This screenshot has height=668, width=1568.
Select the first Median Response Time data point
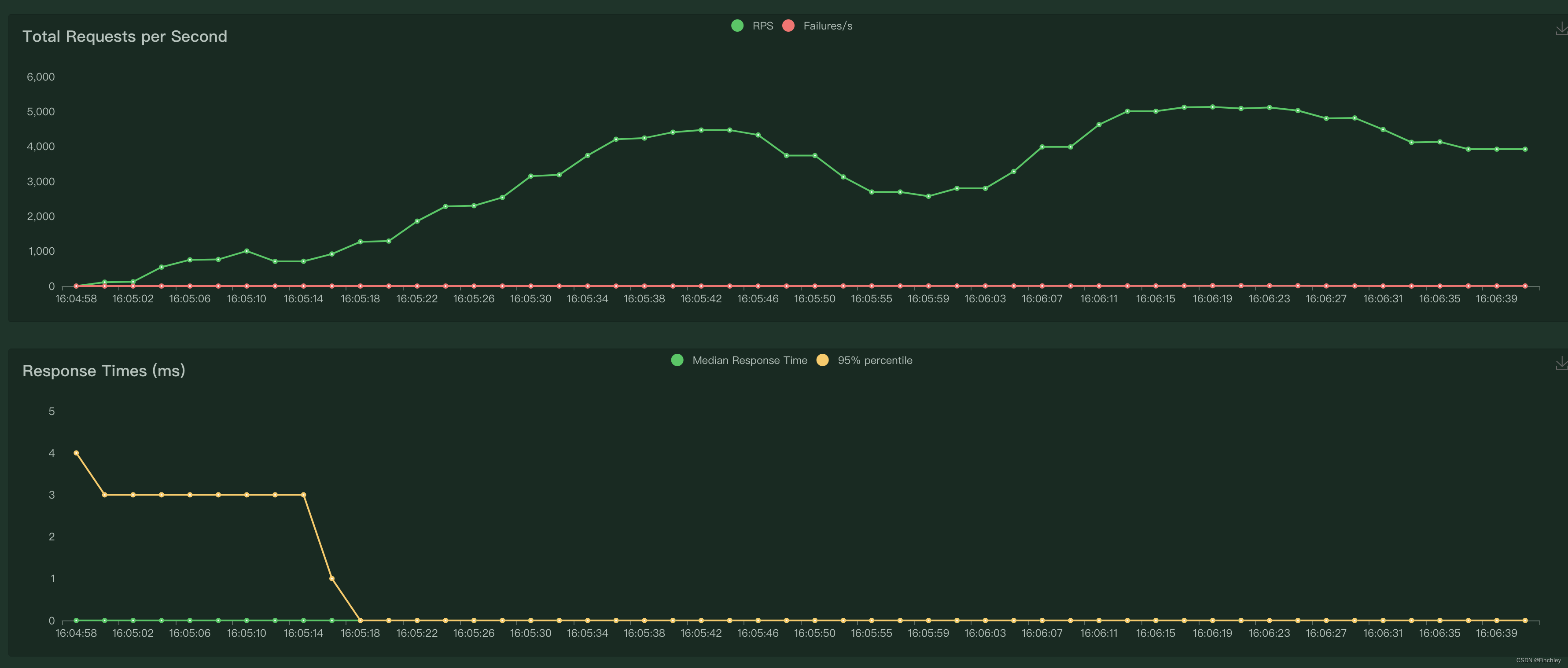(x=76, y=620)
